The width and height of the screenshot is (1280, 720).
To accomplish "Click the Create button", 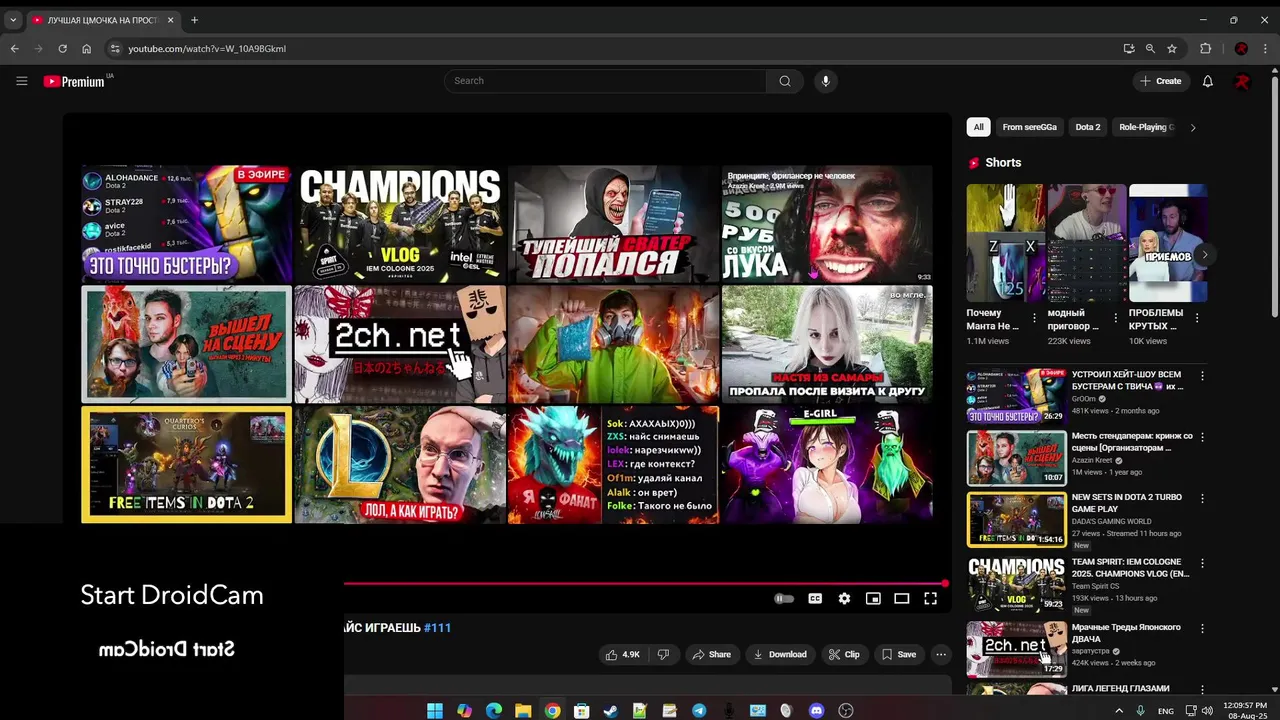I will (1160, 81).
